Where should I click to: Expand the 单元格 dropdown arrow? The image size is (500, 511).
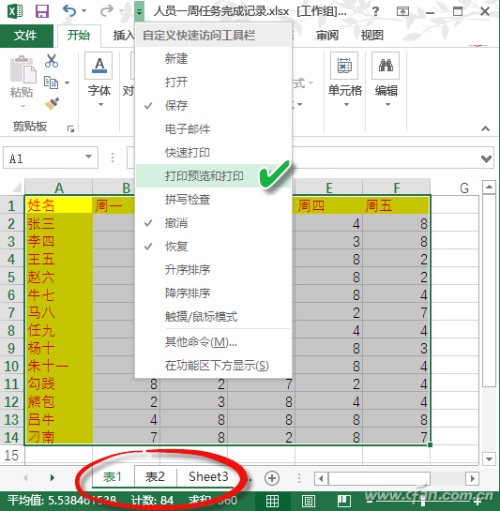tap(346, 104)
